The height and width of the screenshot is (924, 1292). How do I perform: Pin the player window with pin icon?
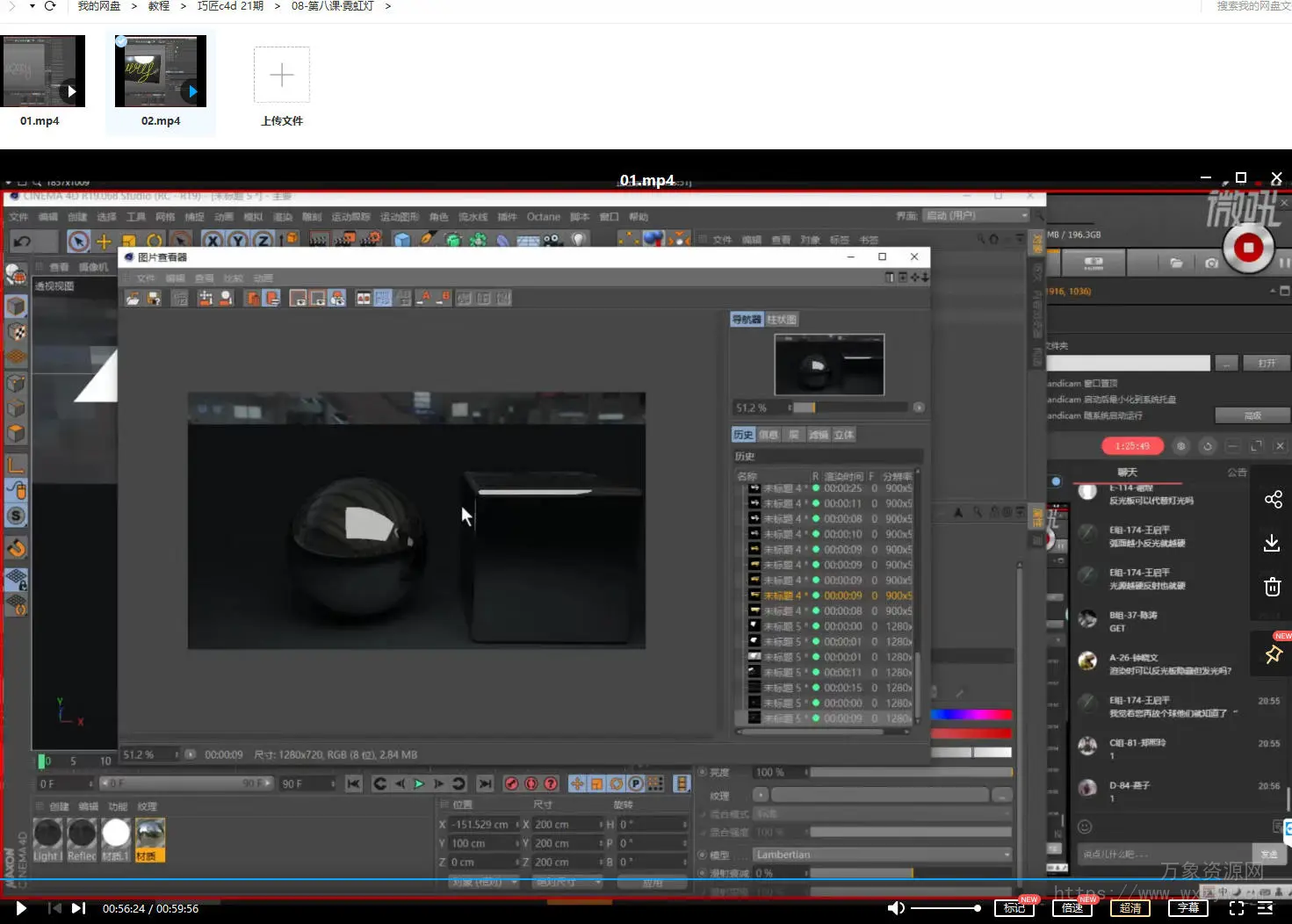(x=1273, y=654)
